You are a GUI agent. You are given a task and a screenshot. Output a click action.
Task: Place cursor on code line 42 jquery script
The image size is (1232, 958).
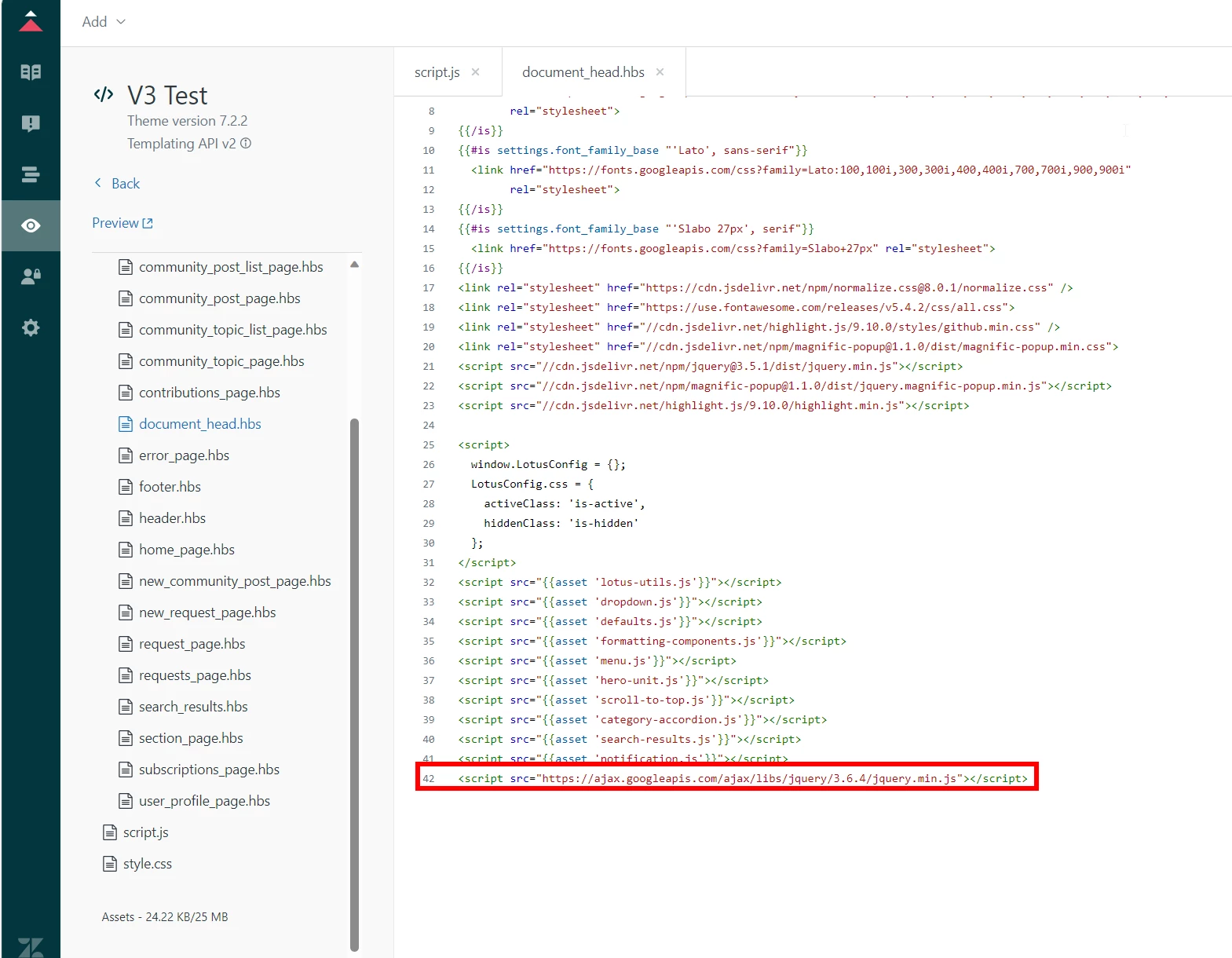tap(743, 778)
